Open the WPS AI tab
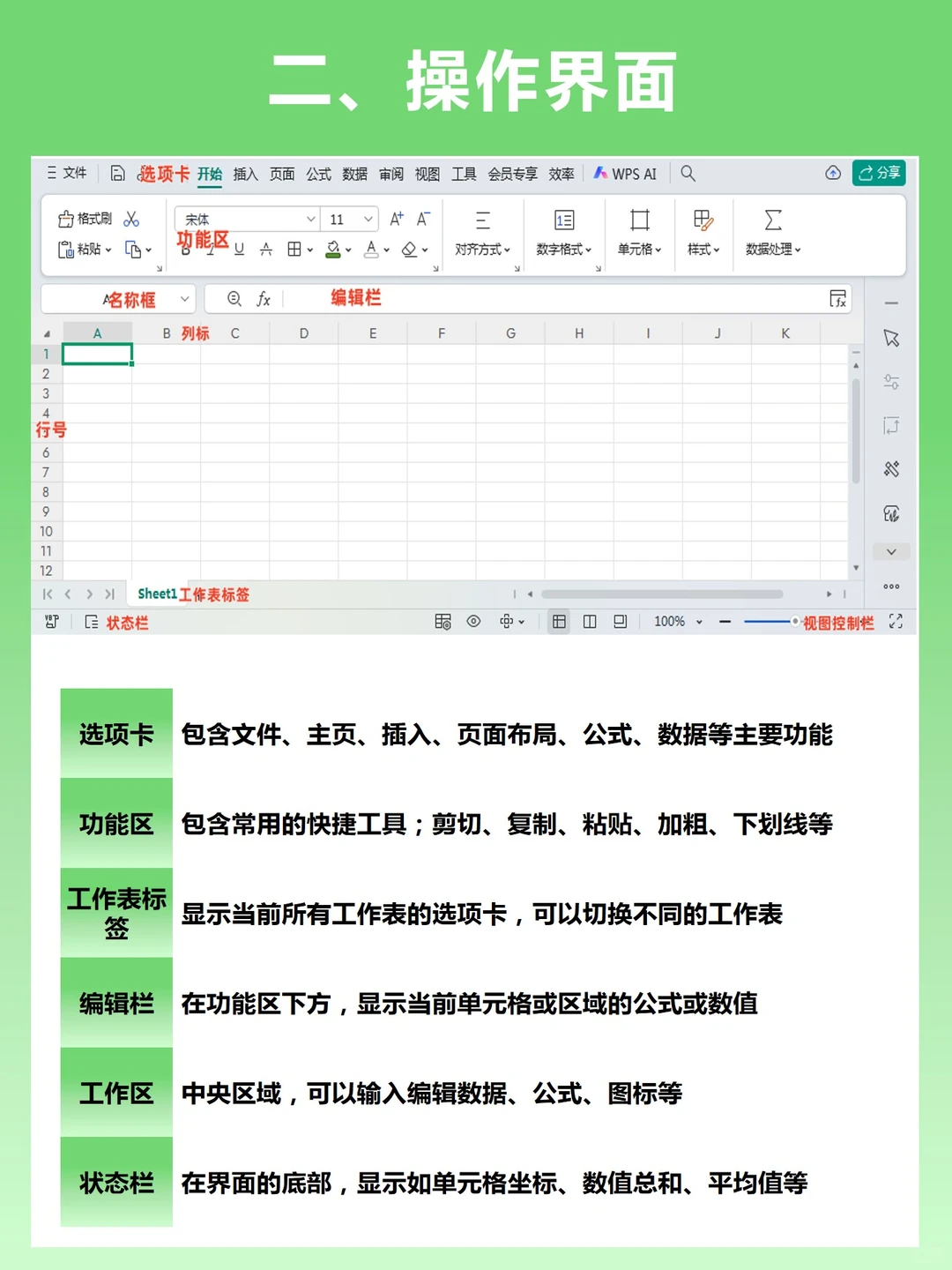 (x=625, y=174)
